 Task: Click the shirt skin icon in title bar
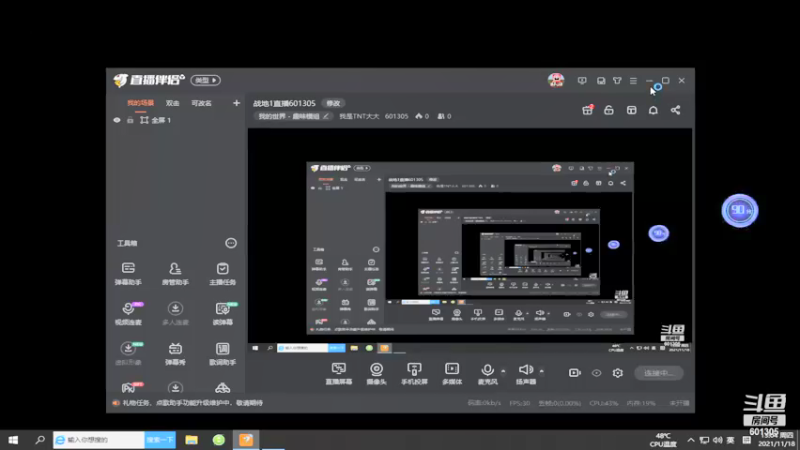[x=617, y=81]
